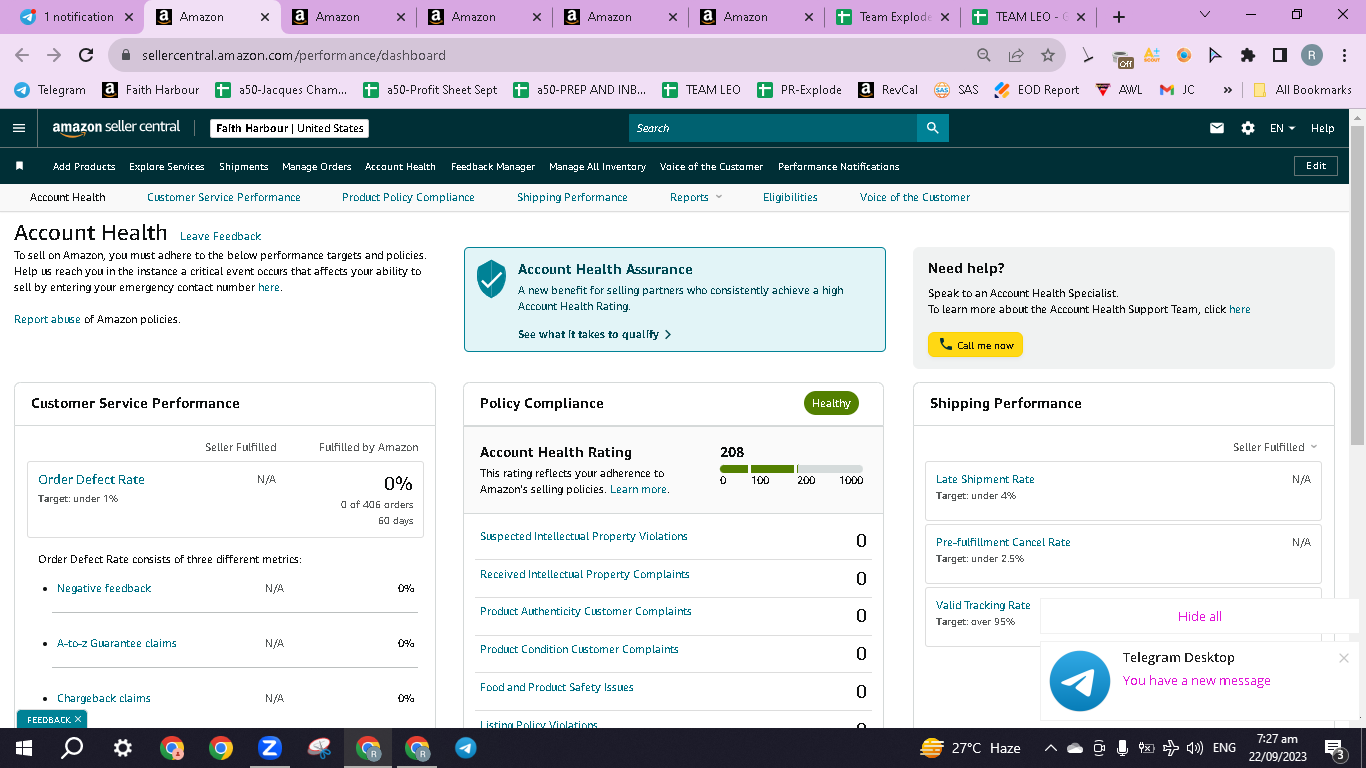Open Suspected Intellectual Property Violations link

[584, 536]
